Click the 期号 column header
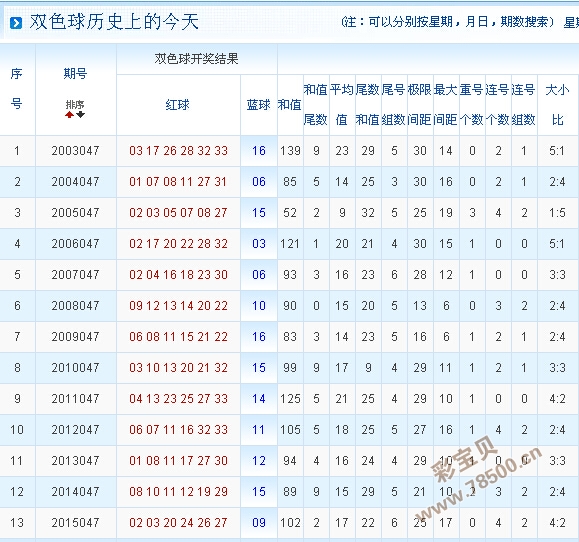Image resolution: width=579 pixels, height=542 pixels. click(75, 73)
